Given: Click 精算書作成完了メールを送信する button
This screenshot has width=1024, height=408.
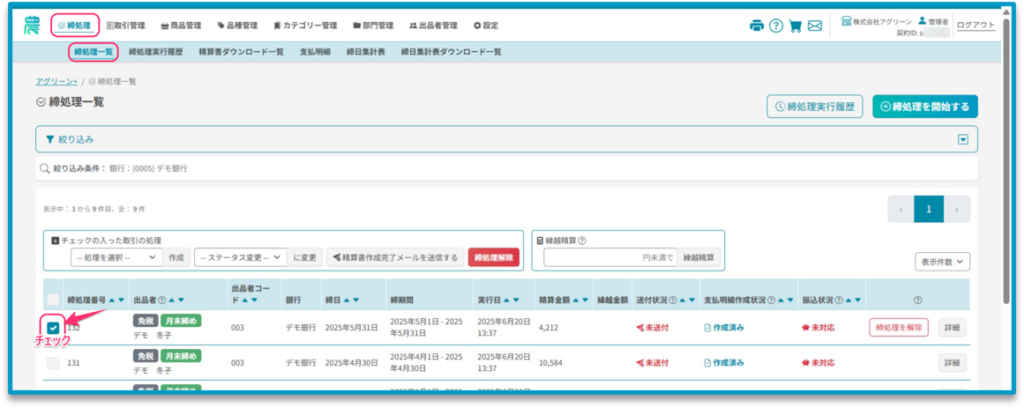Looking at the screenshot, I should pos(396,257).
